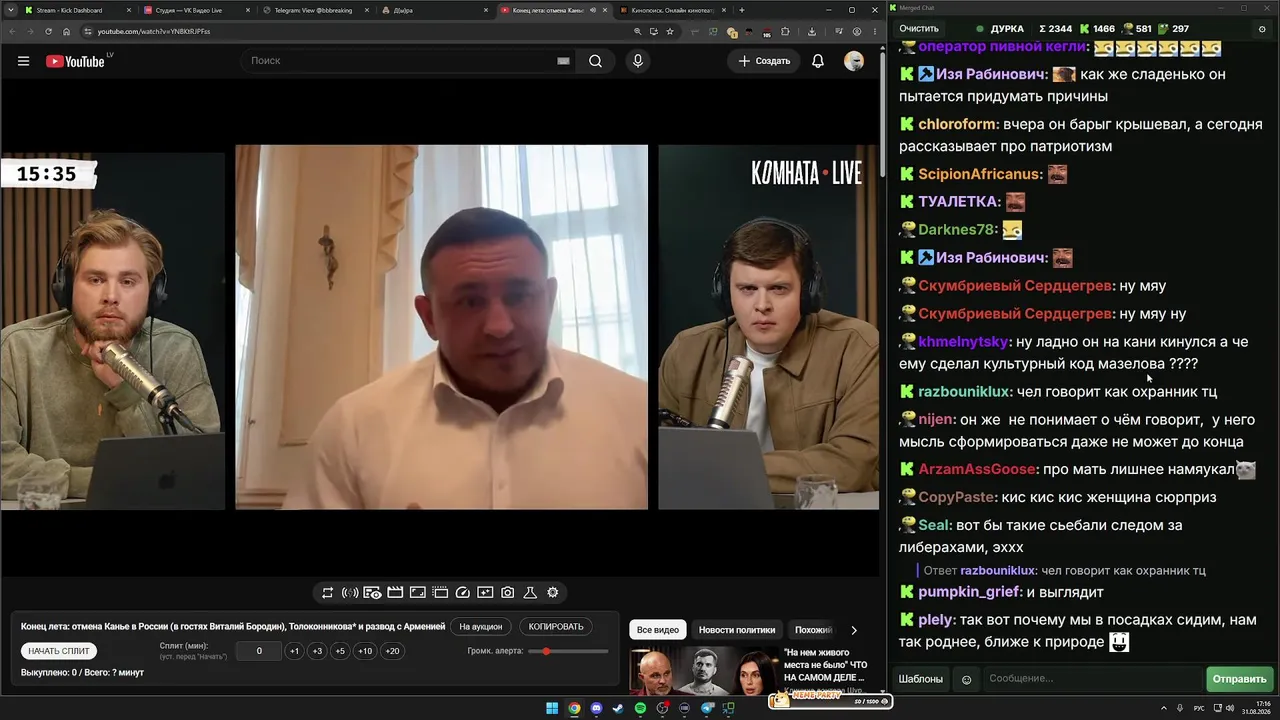Click the НАЧАТЬ СПЛИТ button
Image resolution: width=1280 pixels, height=720 pixels.
pyautogui.click(x=59, y=651)
